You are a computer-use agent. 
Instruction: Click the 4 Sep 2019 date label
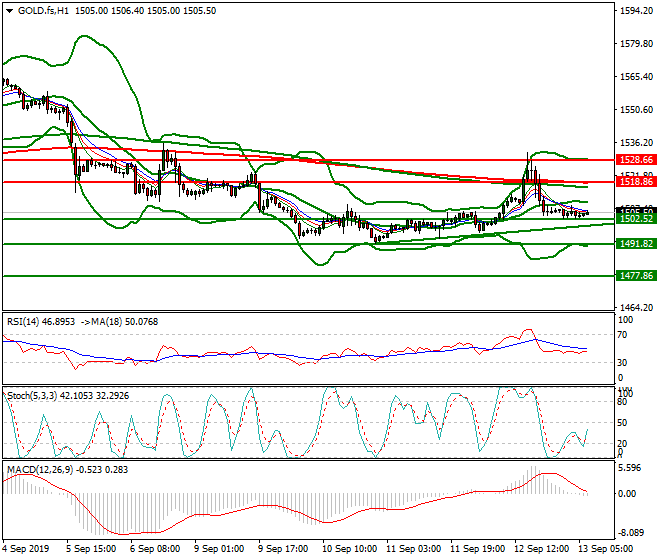[26, 549]
